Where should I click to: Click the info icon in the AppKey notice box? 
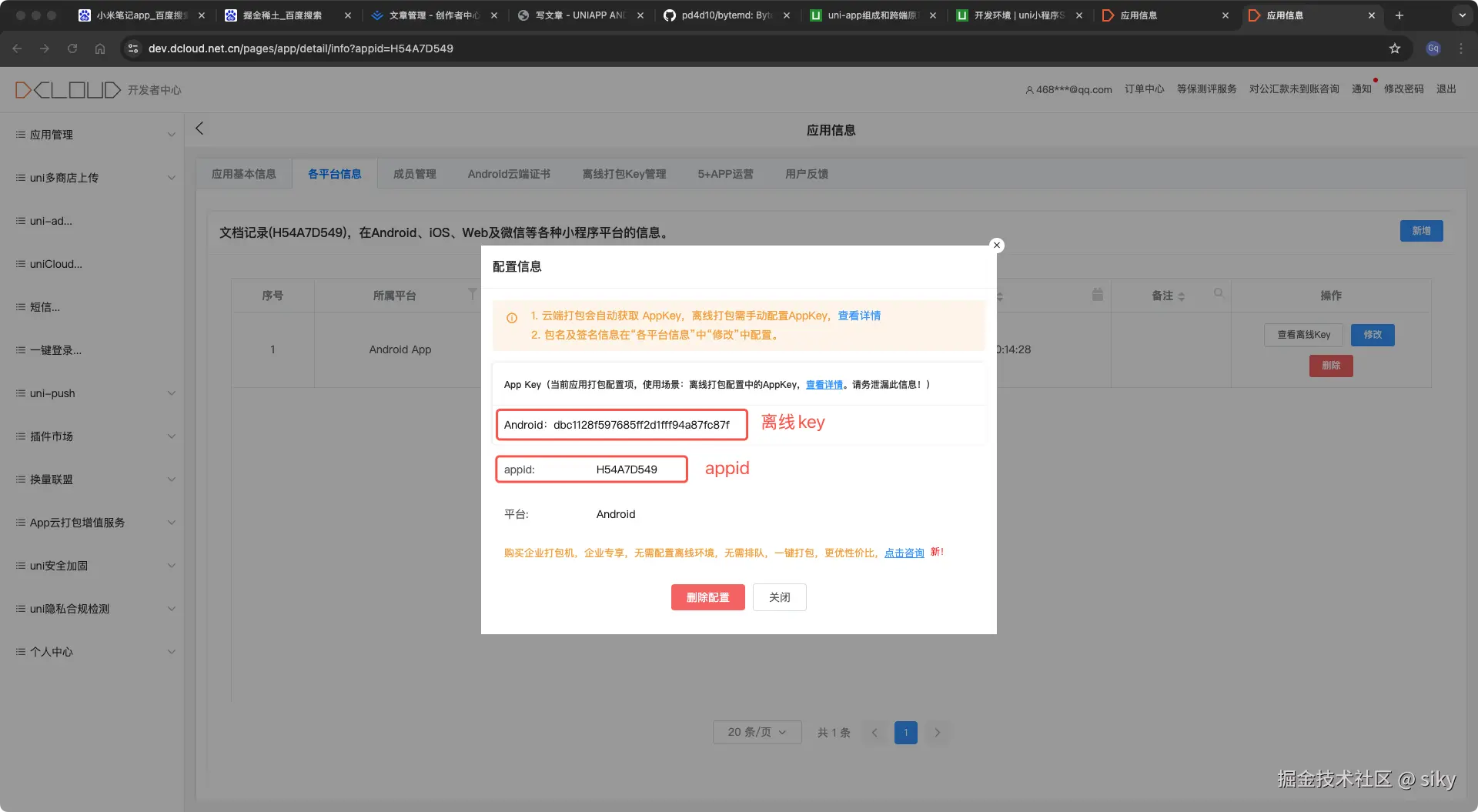pyautogui.click(x=512, y=317)
